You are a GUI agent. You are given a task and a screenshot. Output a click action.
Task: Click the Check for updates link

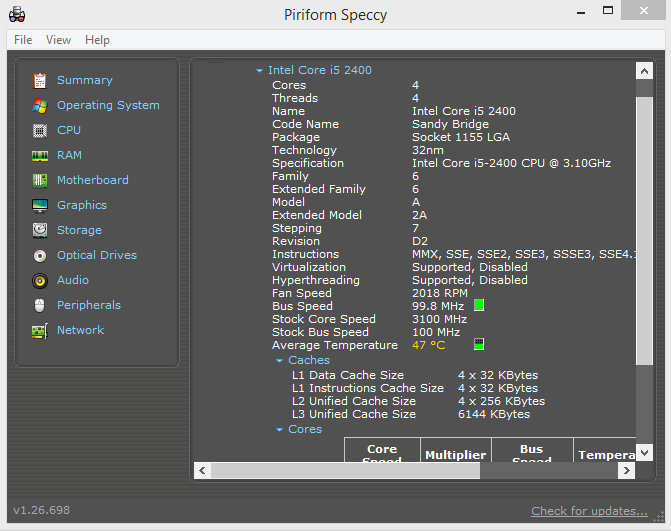589,511
